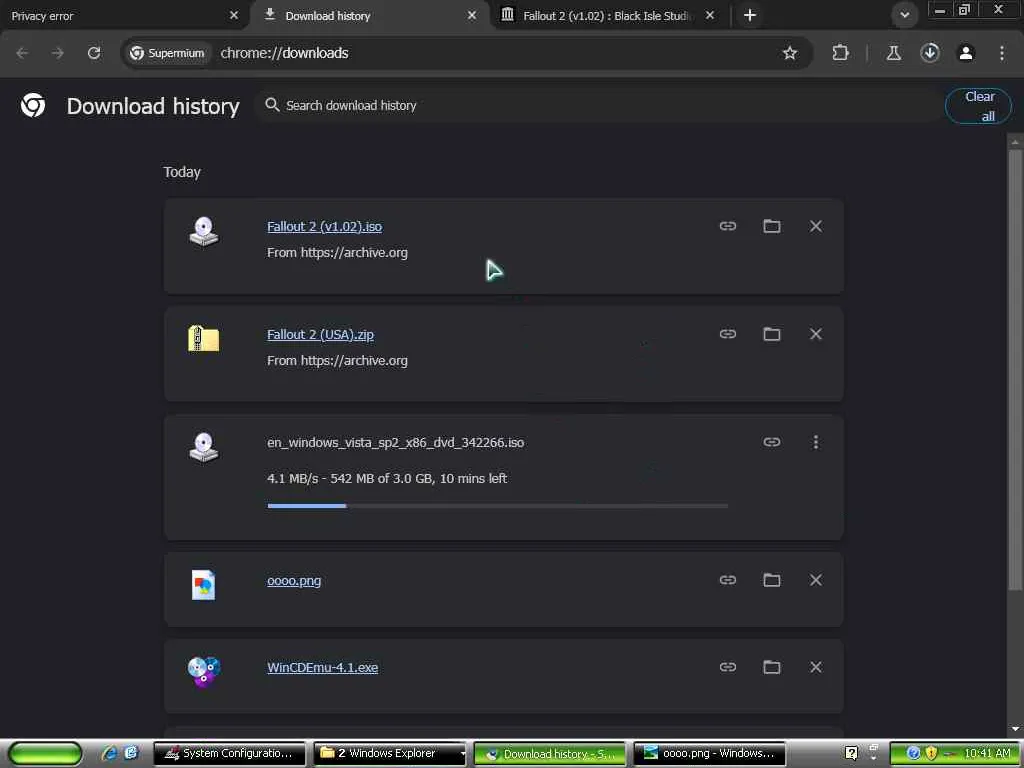Click the taskbar clock showing 10:41 AM
The width and height of the screenshot is (1024, 768).
point(987,753)
